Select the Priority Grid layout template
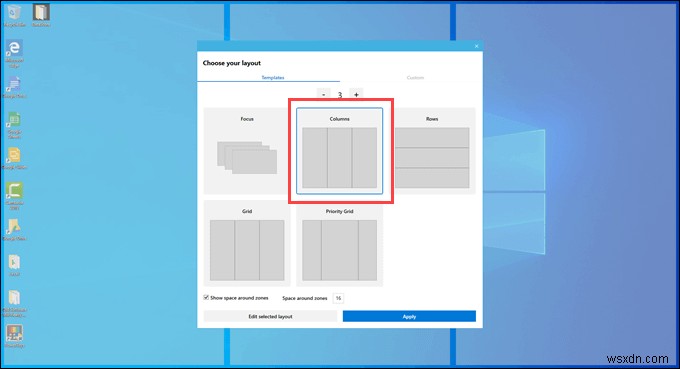Viewport: 680px width, 369px height. point(340,243)
